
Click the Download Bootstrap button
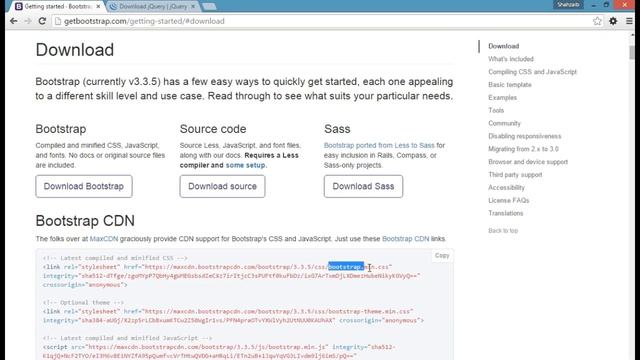[x=84, y=186]
